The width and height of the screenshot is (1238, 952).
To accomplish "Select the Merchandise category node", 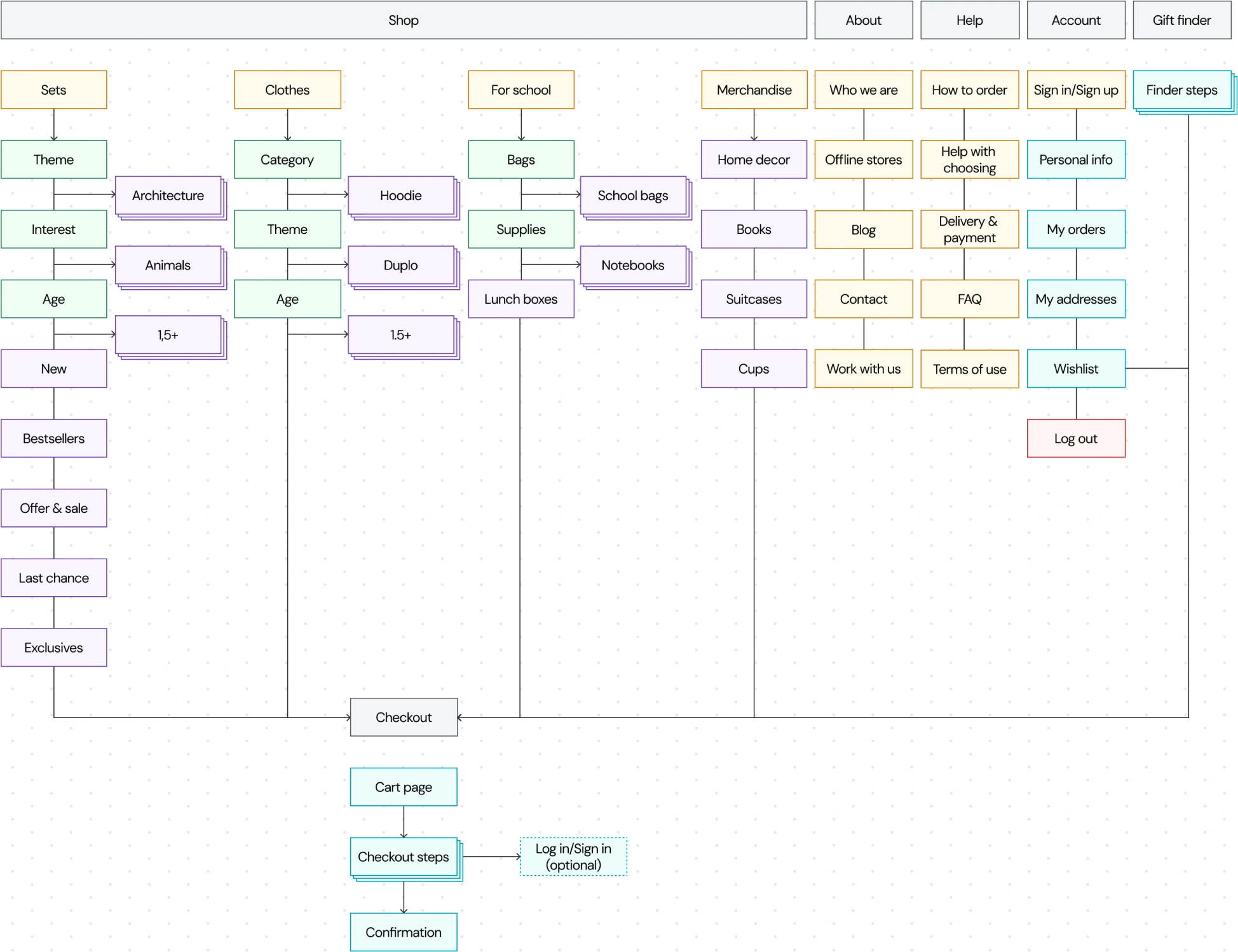I will pos(754,90).
